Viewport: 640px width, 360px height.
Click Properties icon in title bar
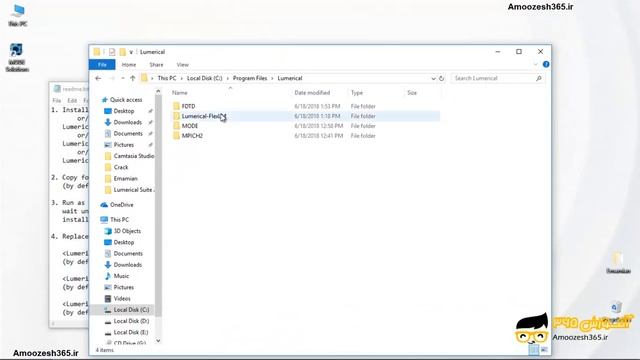[111, 52]
